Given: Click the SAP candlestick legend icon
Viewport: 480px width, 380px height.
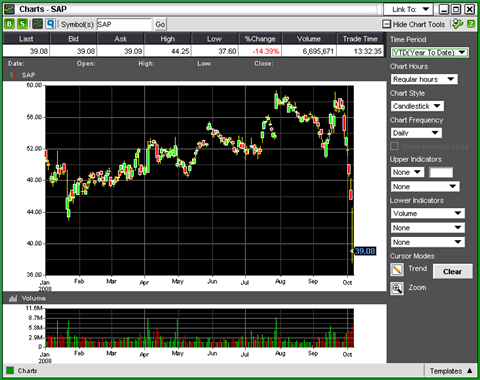Looking at the screenshot, I should 13,75.
